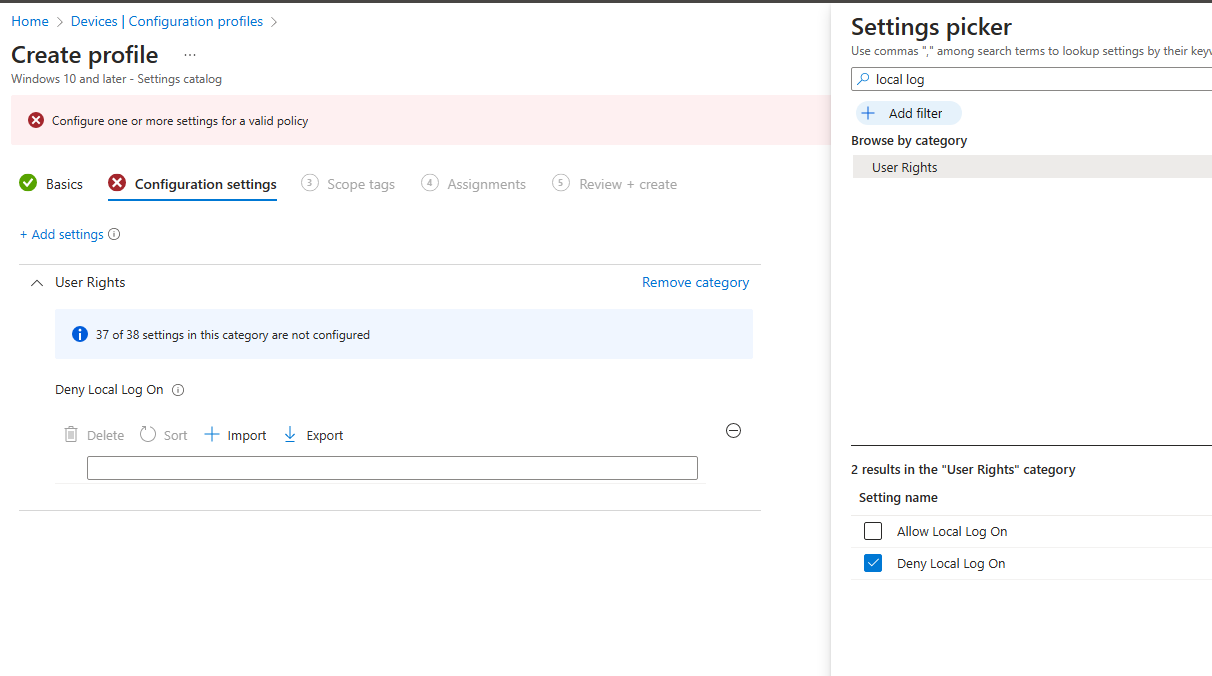Go to the Assignments step
Viewport: 1212px width, 676px height.
tap(473, 184)
